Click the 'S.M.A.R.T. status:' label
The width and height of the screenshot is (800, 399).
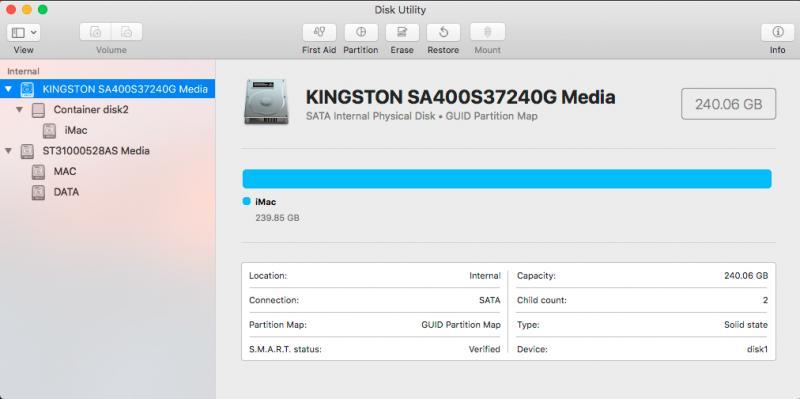[285, 350]
